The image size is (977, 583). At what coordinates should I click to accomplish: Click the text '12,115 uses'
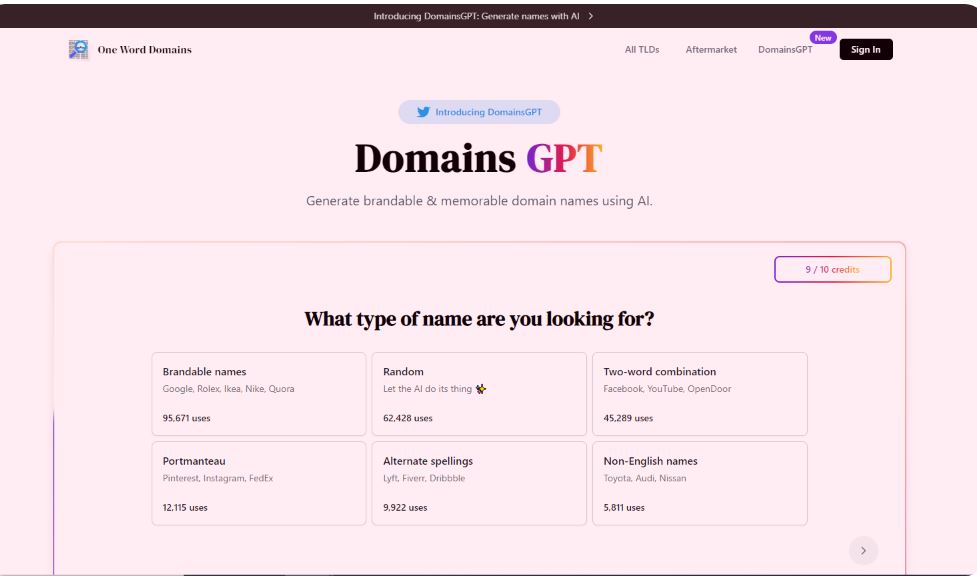coord(185,508)
